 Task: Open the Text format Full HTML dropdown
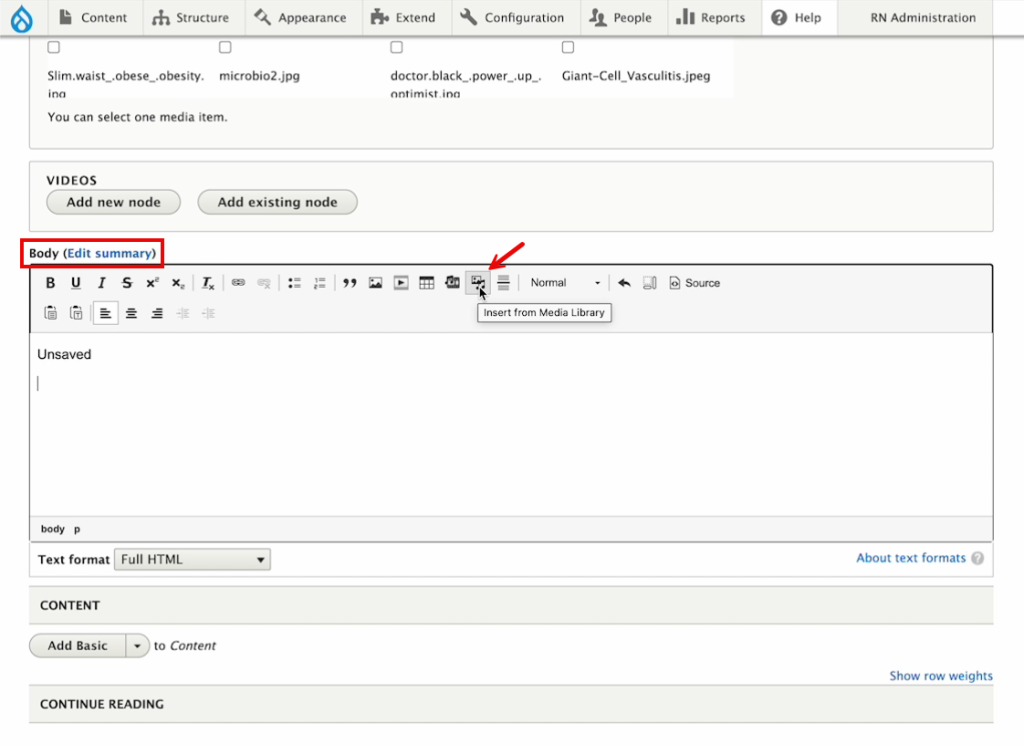pos(192,560)
